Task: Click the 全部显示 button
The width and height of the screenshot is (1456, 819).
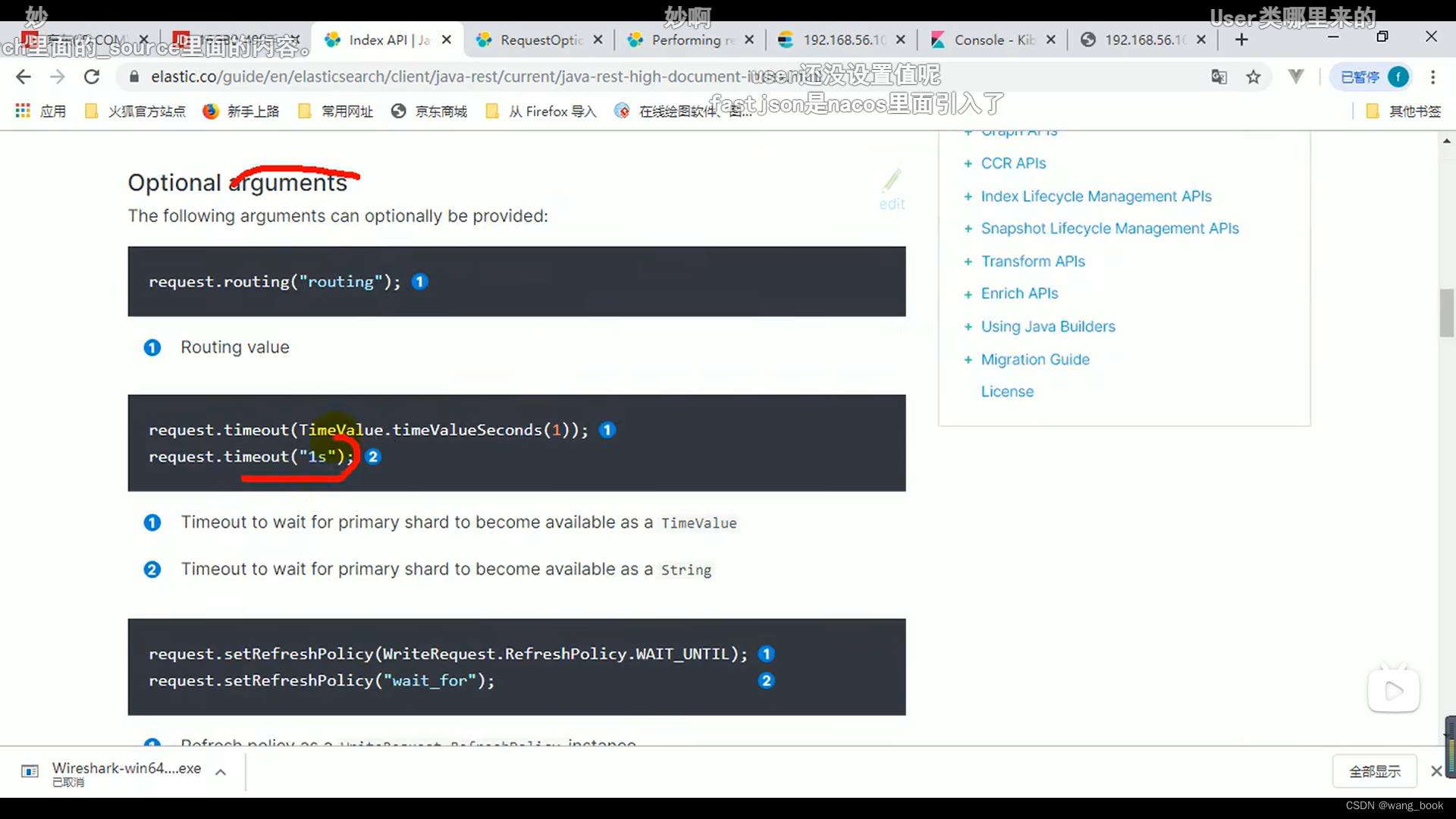Action: [1375, 771]
